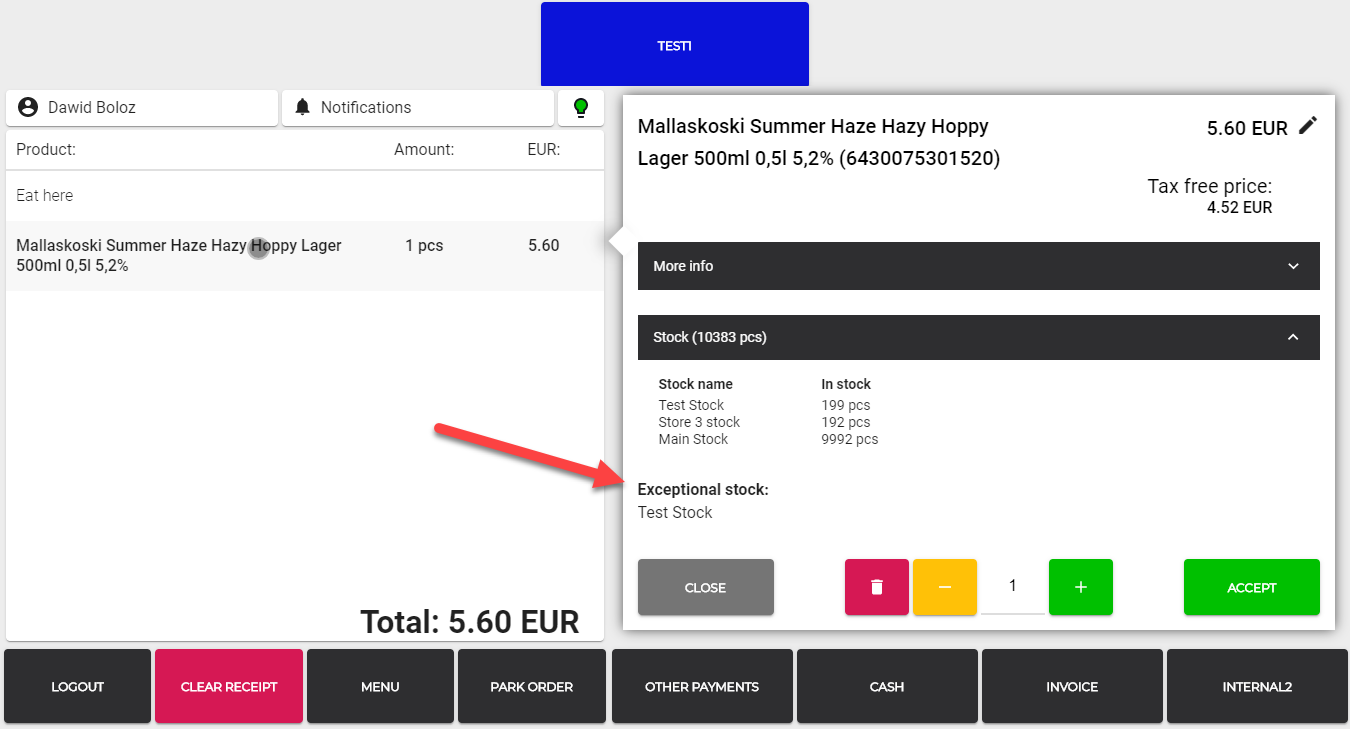Screen dimensions: 1350x729
Task: Click the More info chevron arrow
Action: (1293, 266)
